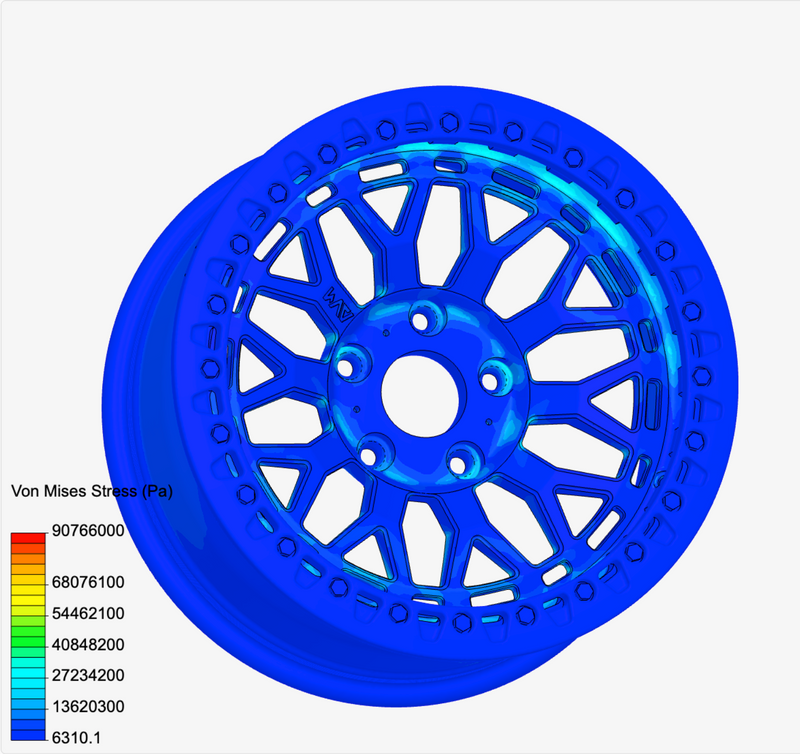
Task: Click the 54462100 legend value
Action: tap(90, 612)
